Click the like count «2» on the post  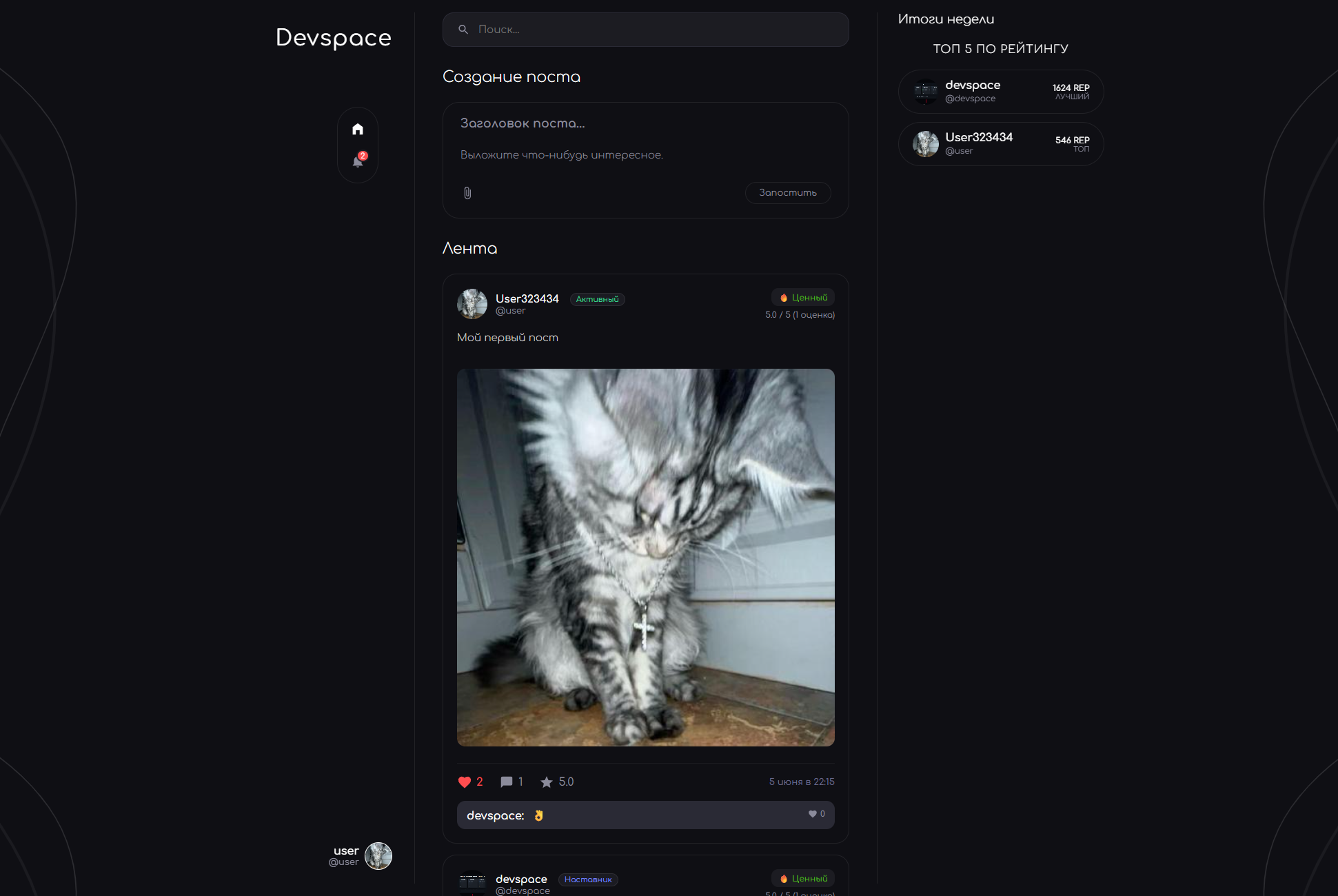tap(480, 782)
